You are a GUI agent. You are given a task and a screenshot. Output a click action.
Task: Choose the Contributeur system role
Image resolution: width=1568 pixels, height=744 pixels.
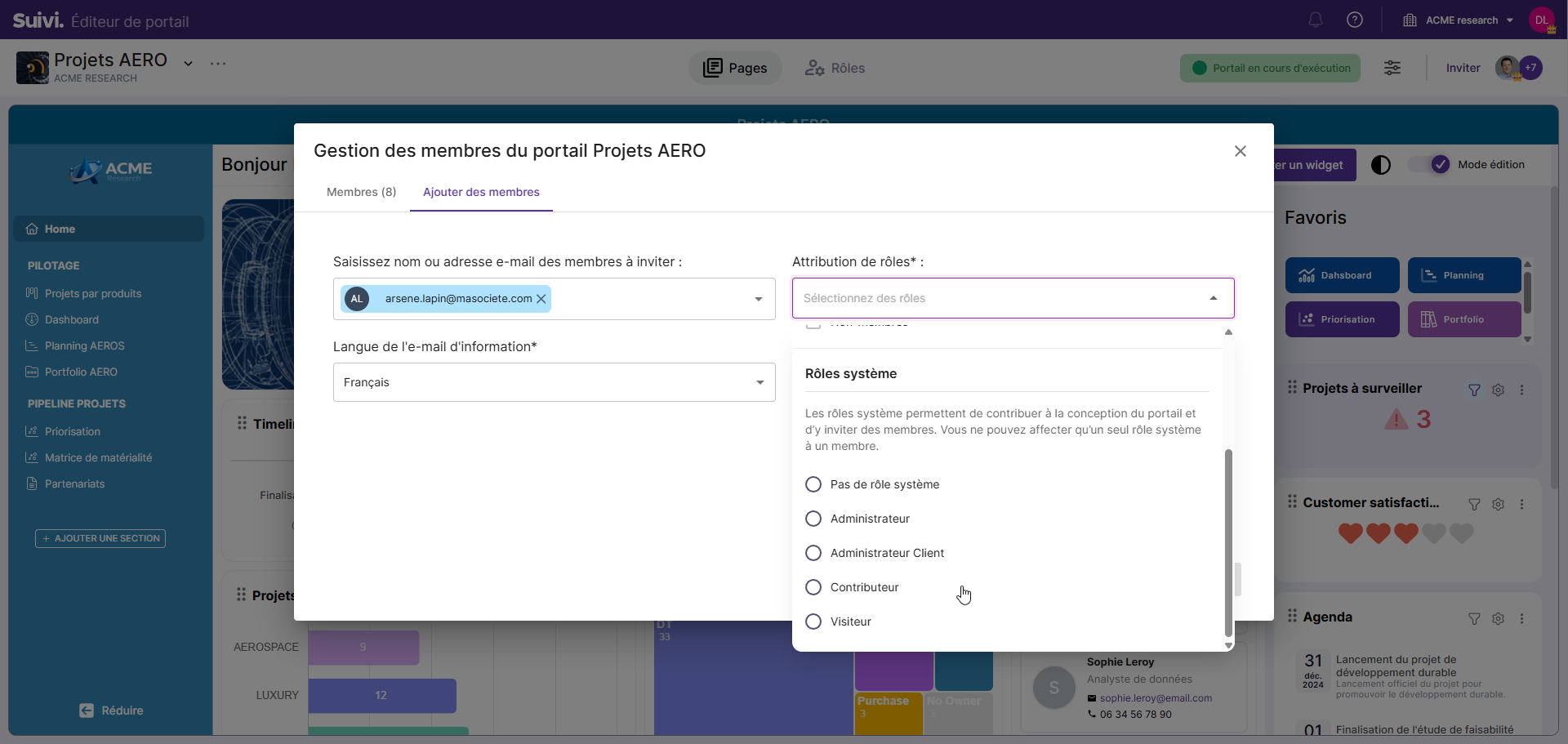(x=813, y=587)
